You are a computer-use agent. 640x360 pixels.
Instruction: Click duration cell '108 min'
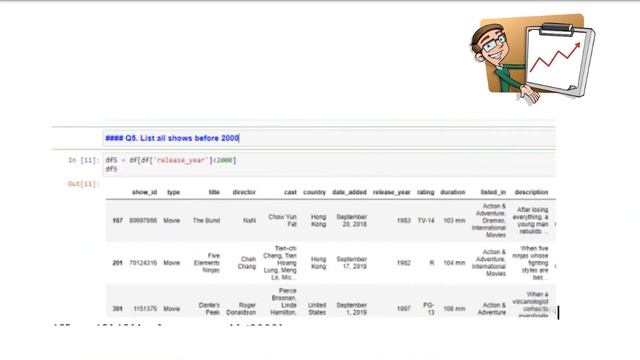[x=454, y=309]
